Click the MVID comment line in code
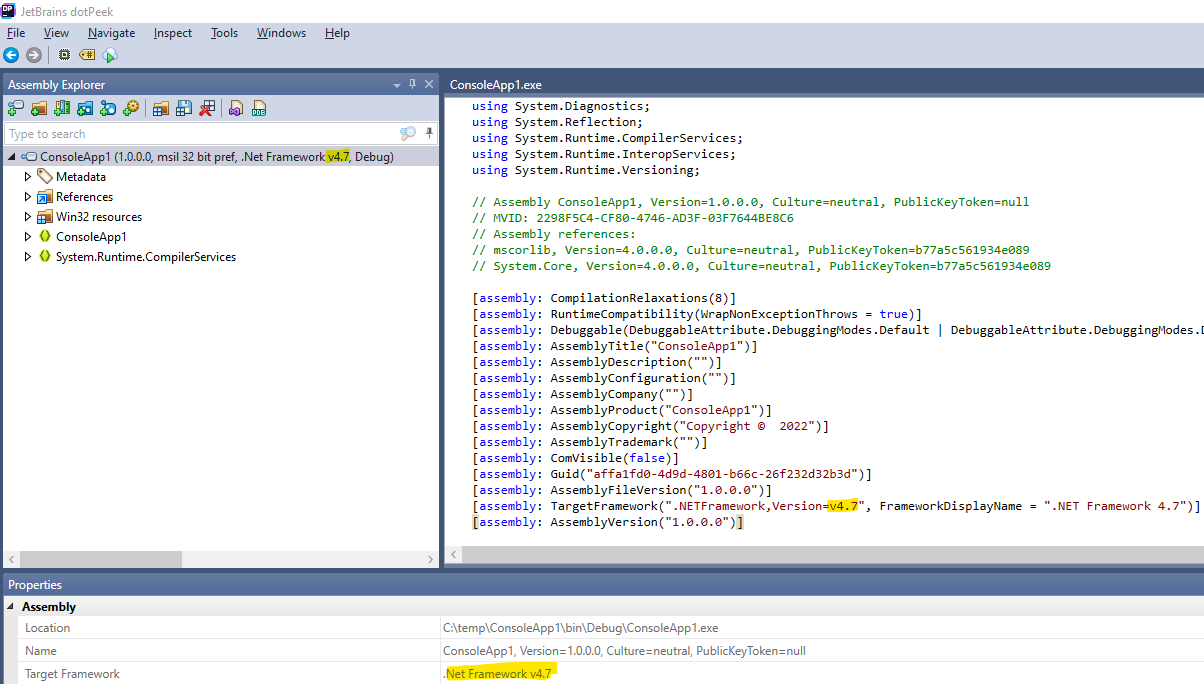 pos(632,218)
